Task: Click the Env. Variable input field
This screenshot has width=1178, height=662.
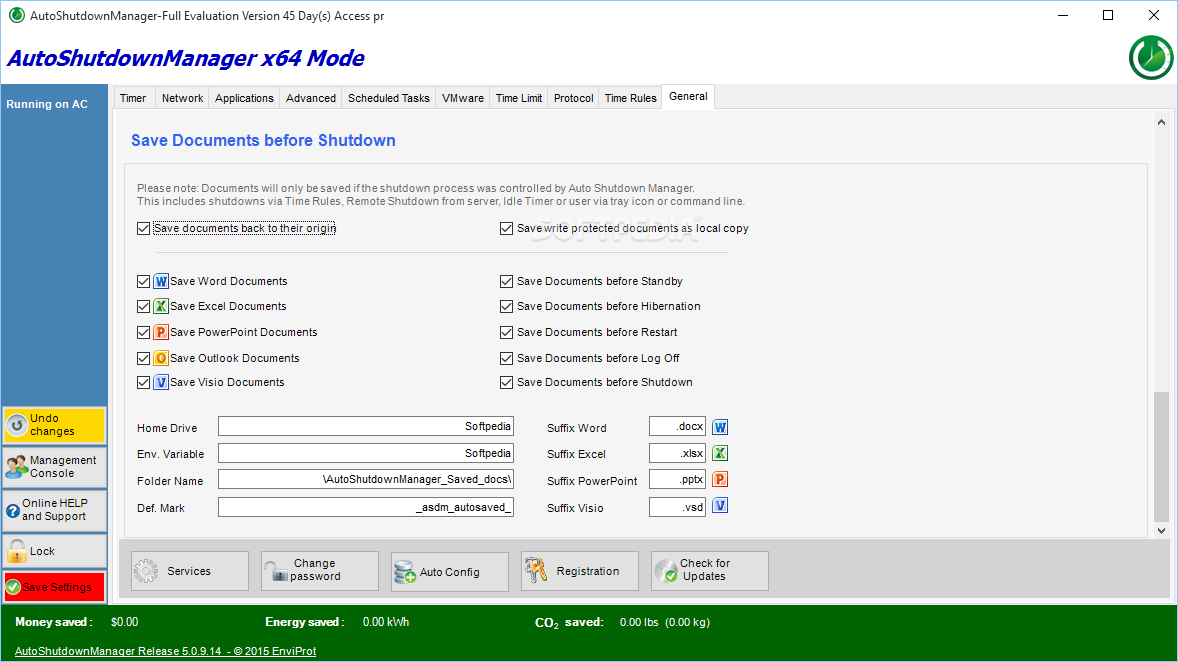Action: pos(366,453)
